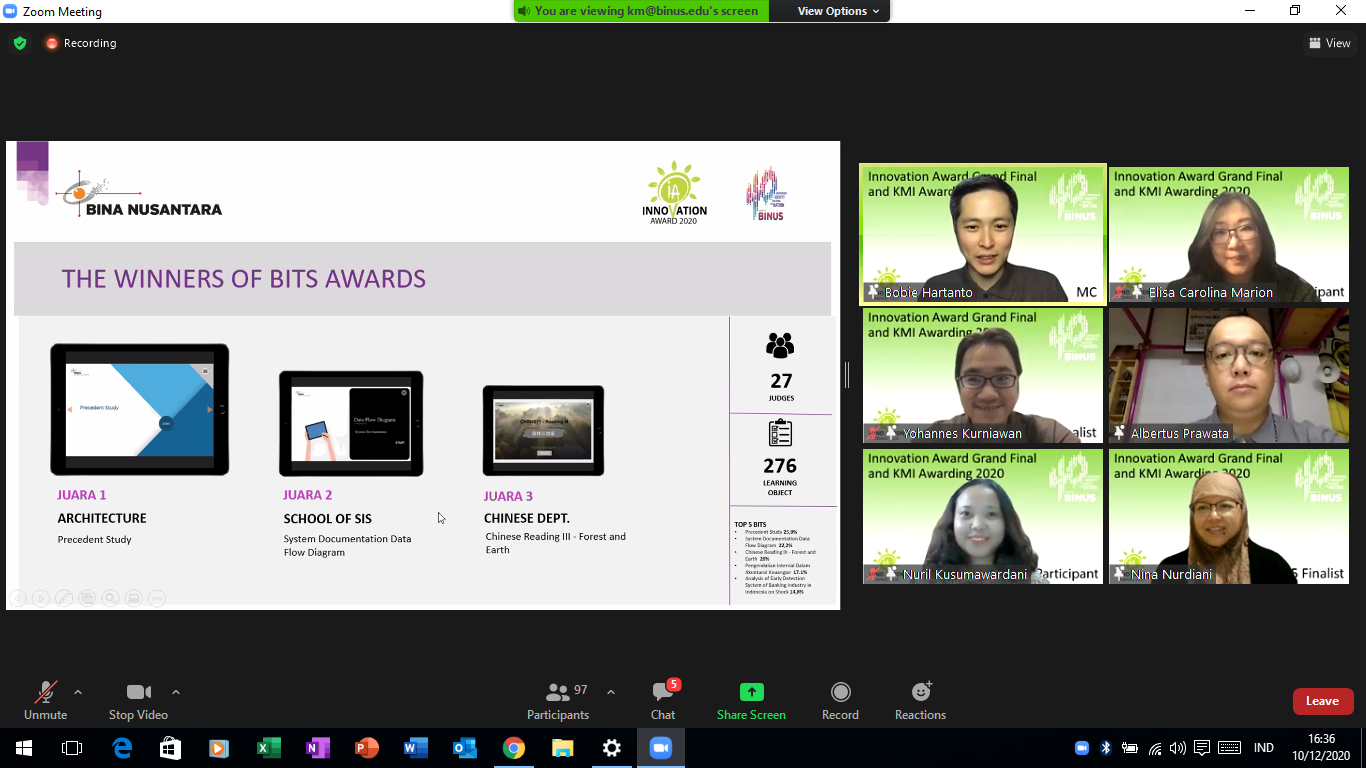Click the SCHOOL OF SIS text
The width and height of the screenshot is (1366, 768).
pyautogui.click(x=327, y=519)
